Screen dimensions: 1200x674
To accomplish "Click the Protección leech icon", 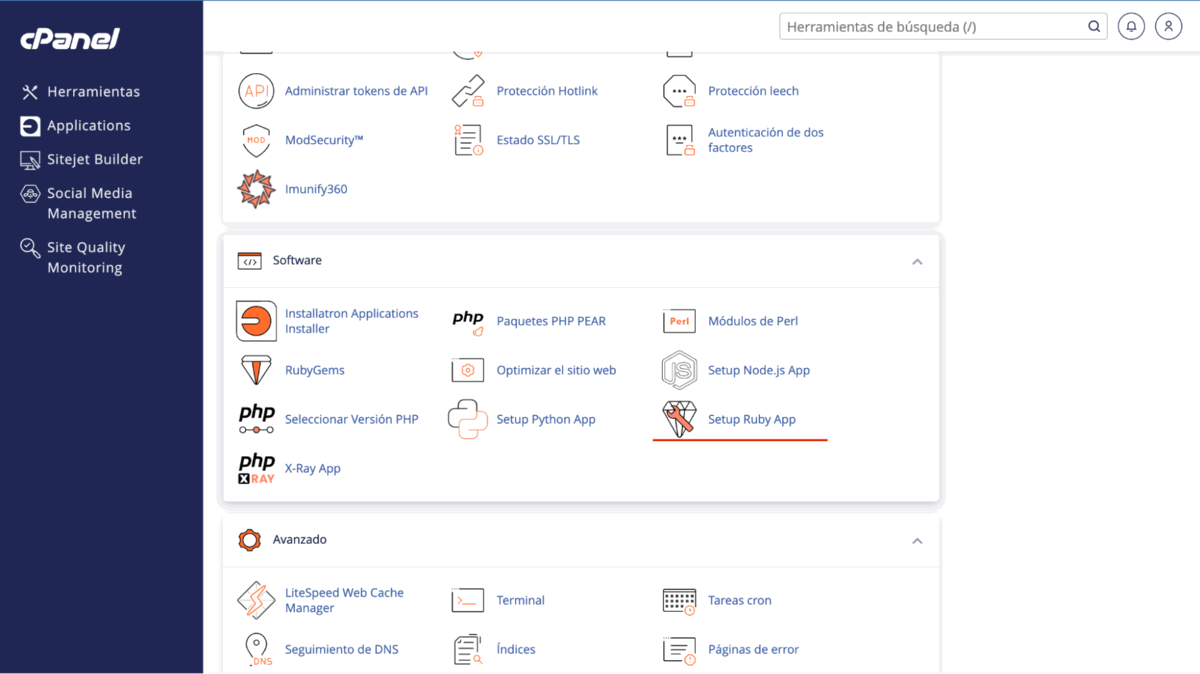I will pos(680,91).
